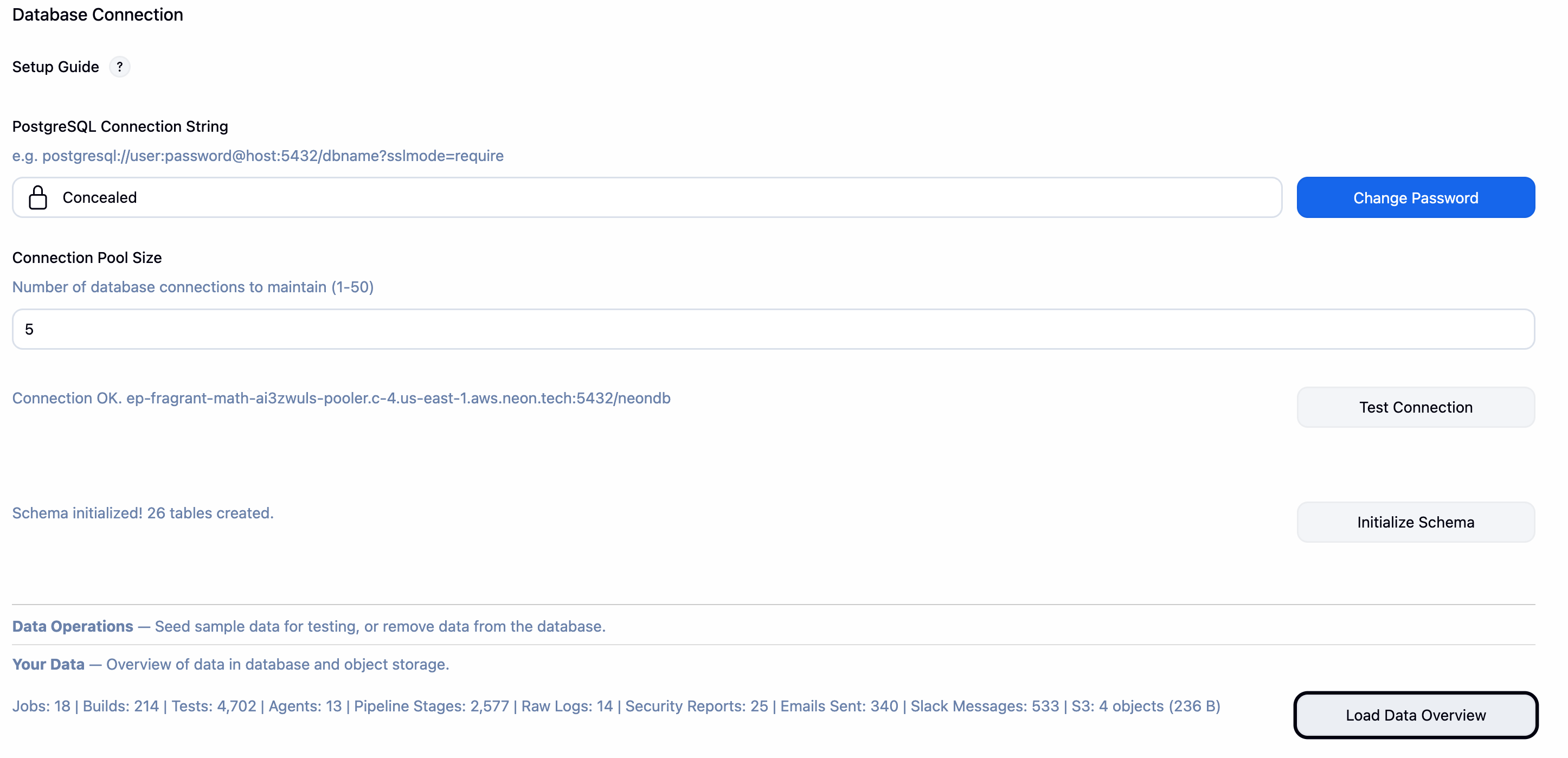Click the Setup Guide label text
1568x758 pixels.
55,66
